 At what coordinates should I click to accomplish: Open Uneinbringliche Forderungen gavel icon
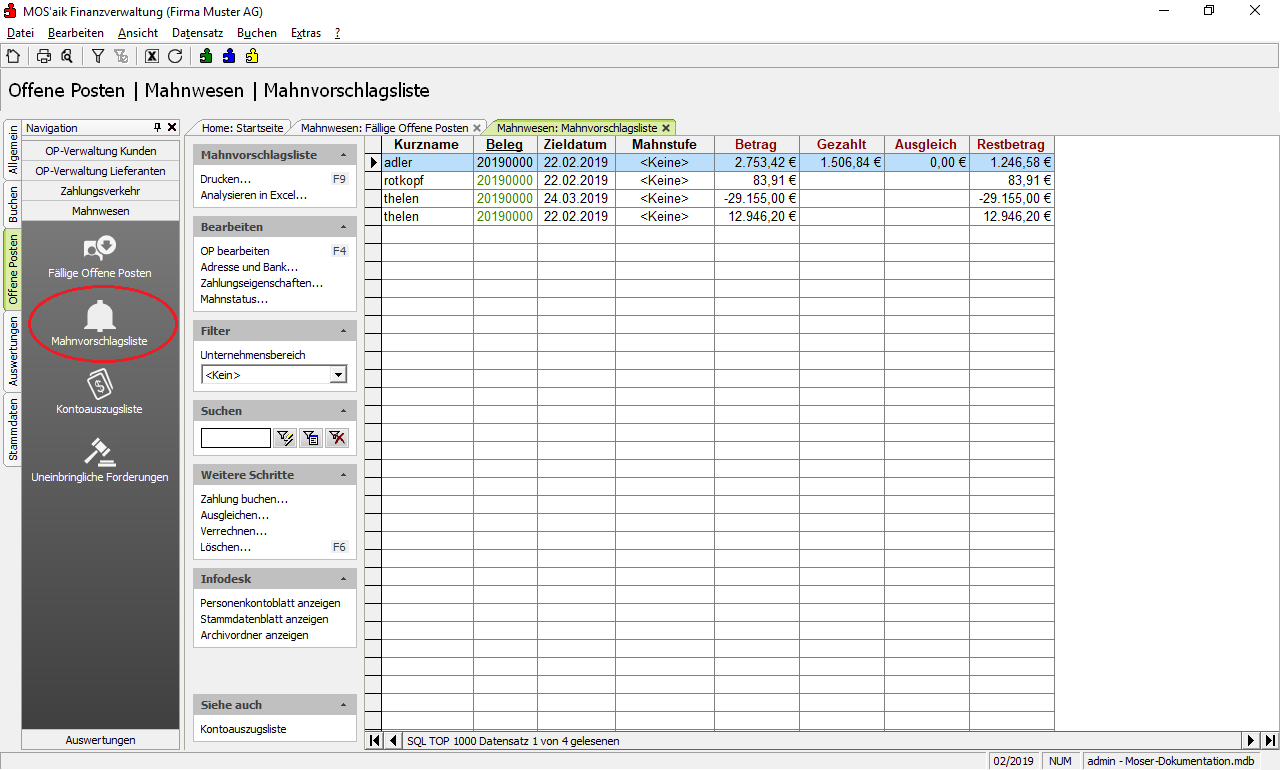point(100,461)
